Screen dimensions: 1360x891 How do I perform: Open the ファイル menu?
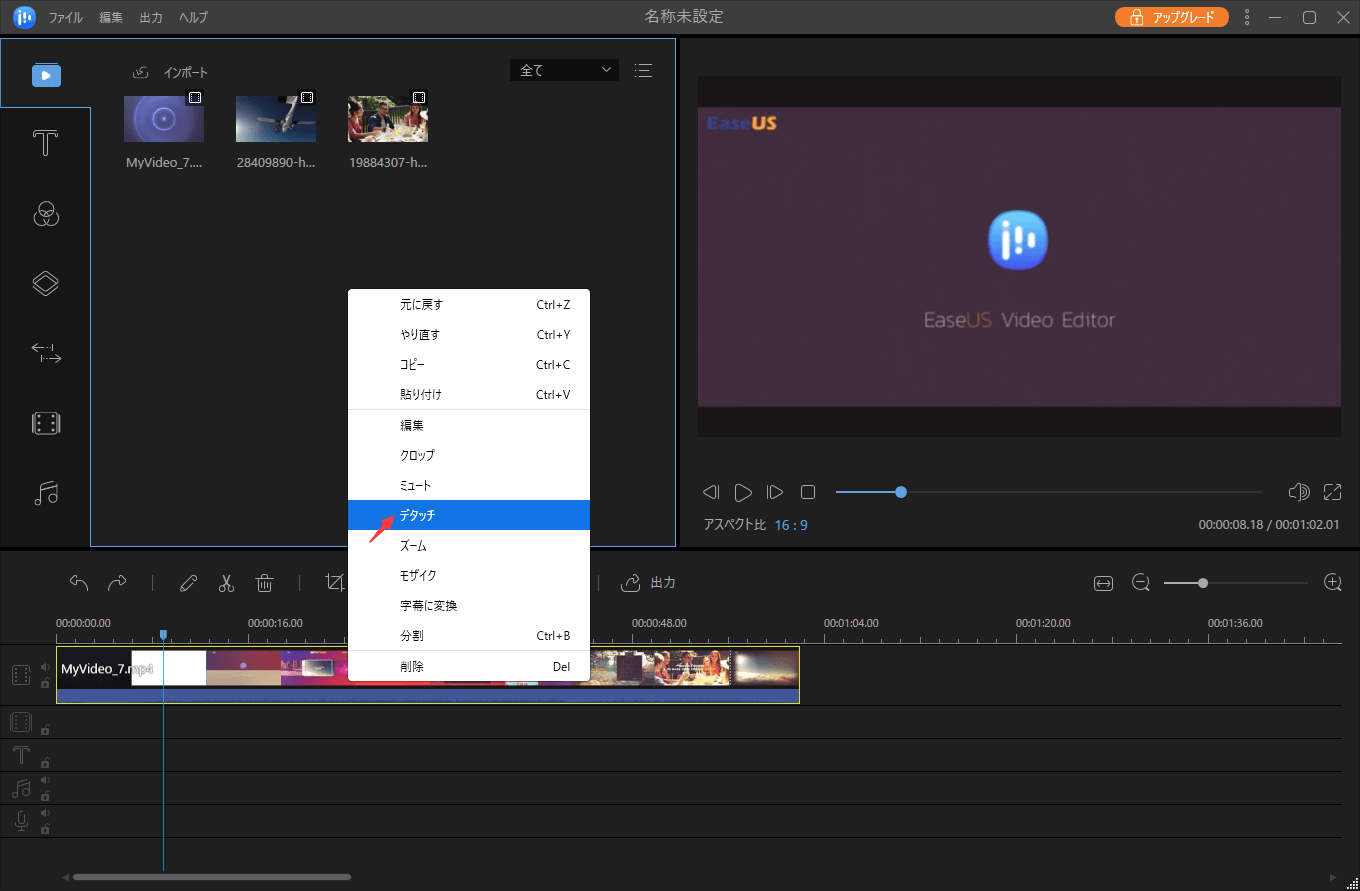click(x=66, y=18)
